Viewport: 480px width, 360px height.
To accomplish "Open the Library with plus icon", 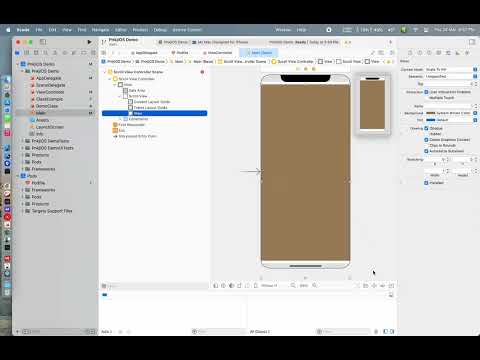I will 390,42.
